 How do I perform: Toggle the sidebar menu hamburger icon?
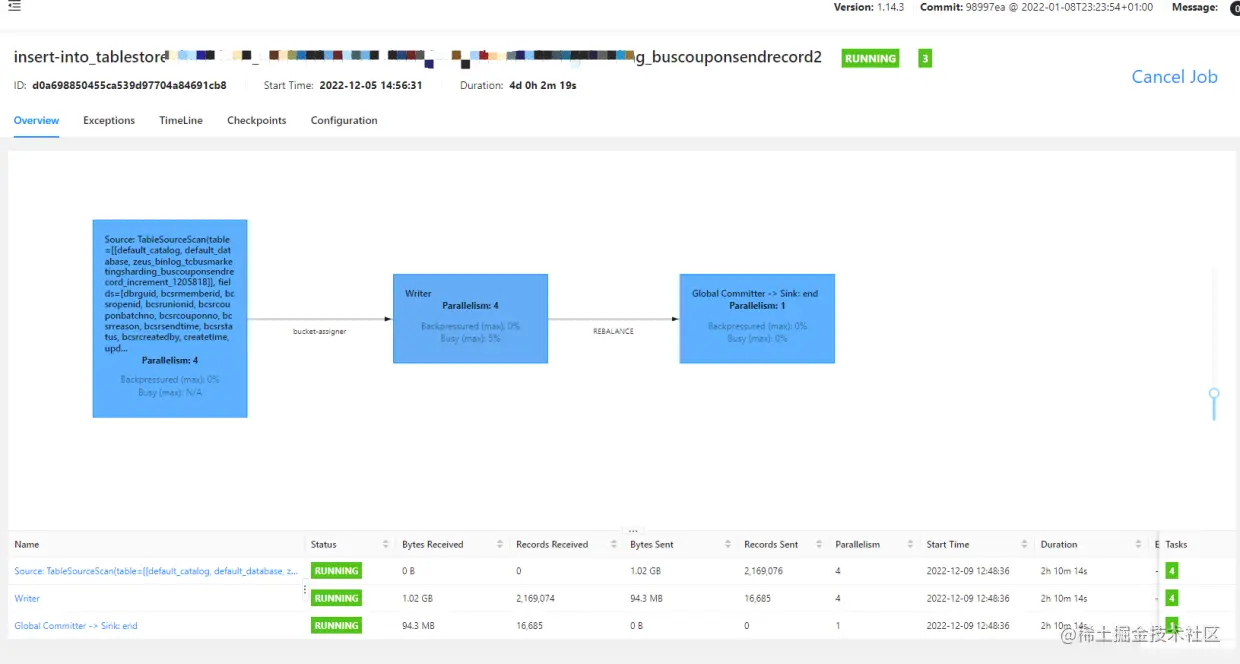(x=14, y=6)
